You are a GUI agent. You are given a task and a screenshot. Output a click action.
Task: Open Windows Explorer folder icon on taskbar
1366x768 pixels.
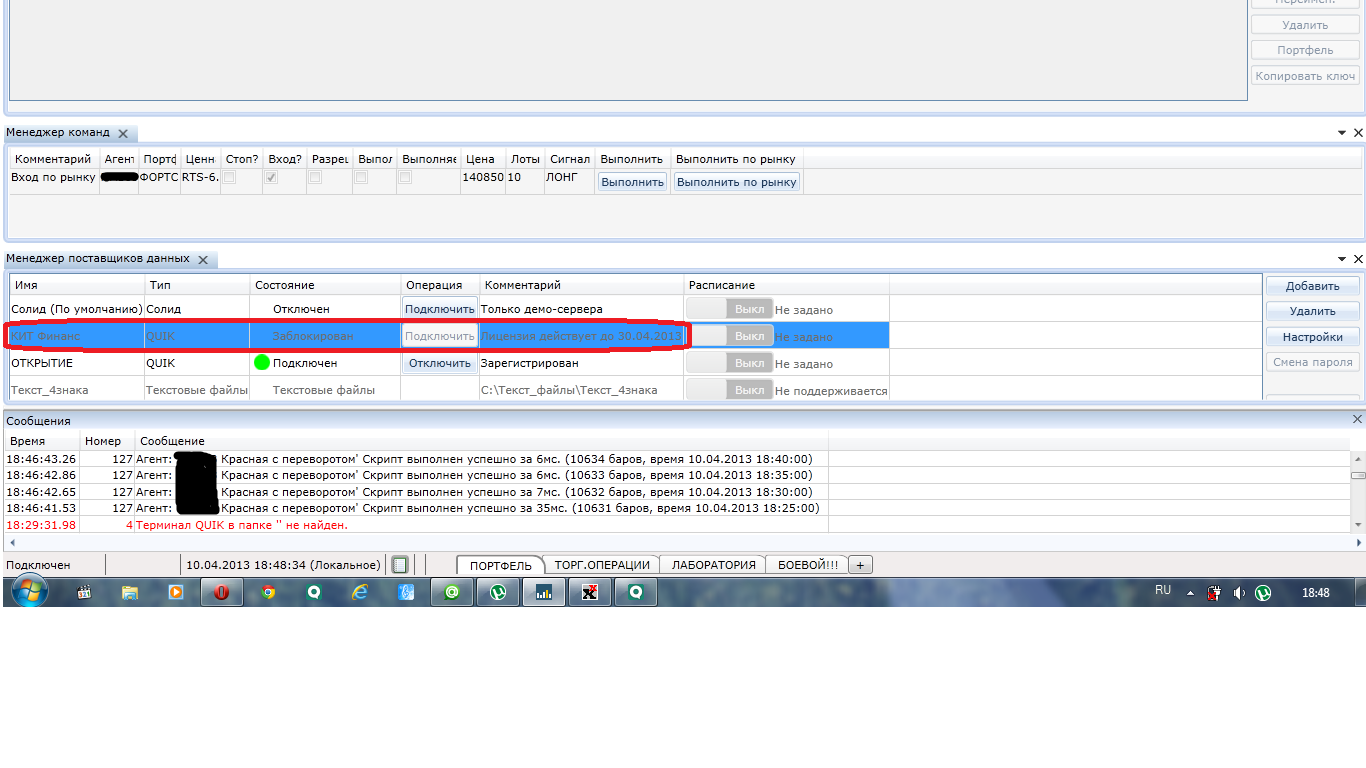130,592
